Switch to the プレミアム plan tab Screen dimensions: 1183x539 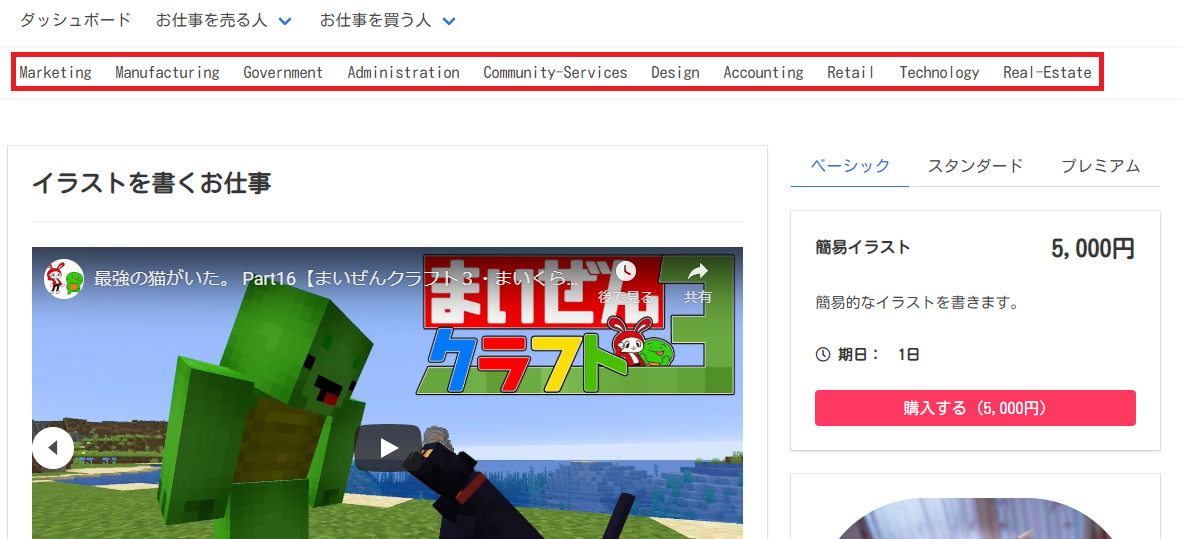pyautogui.click(x=1101, y=166)
